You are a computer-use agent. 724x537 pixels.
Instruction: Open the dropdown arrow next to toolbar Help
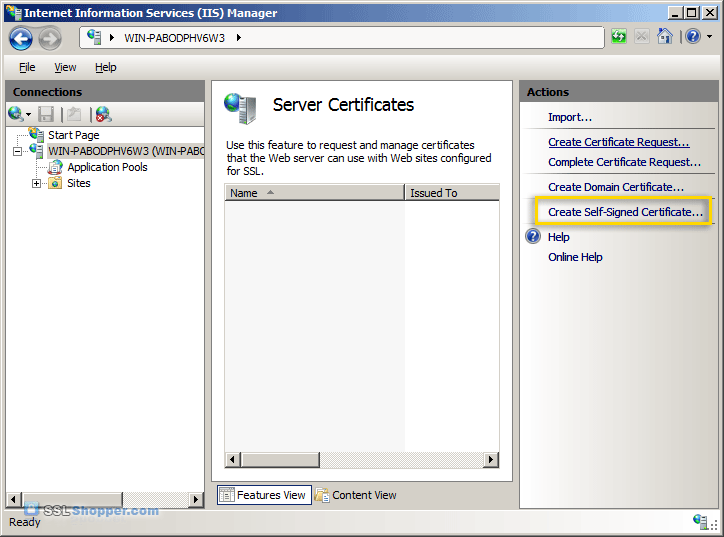(x=710, y=36)
